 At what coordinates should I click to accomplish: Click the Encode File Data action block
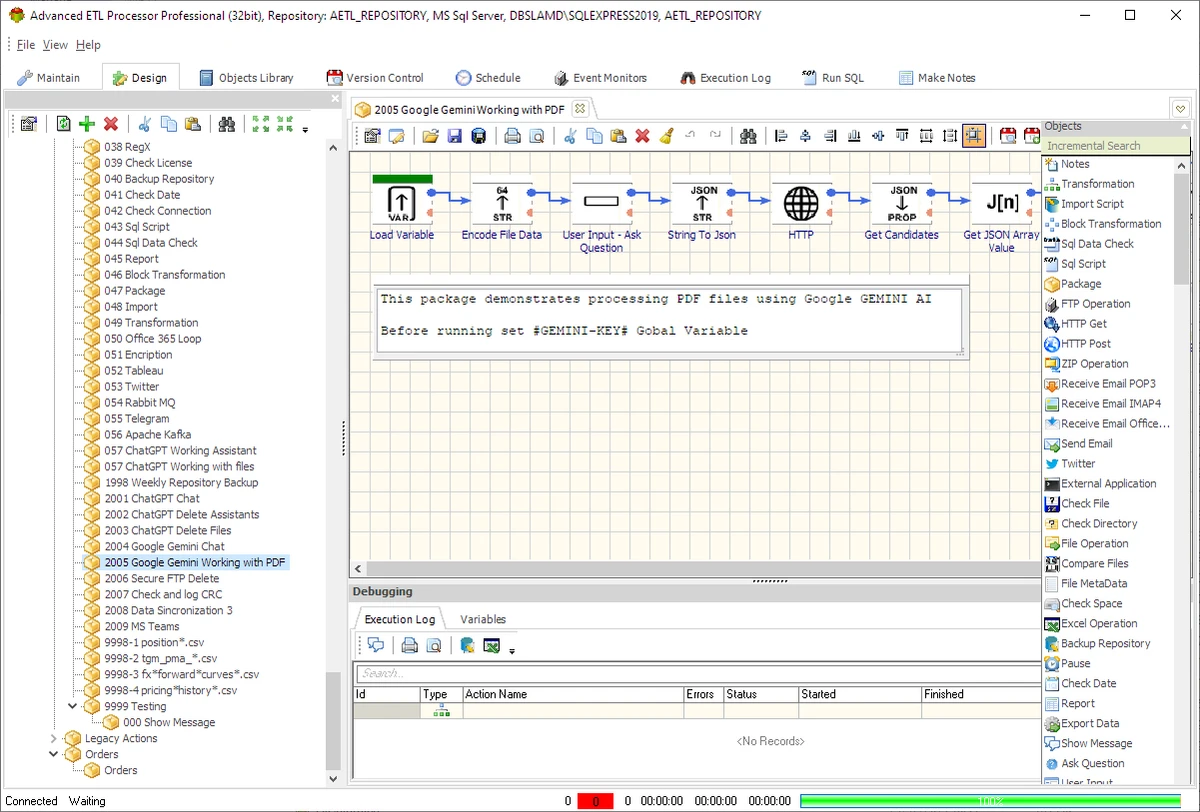(501, 203)
